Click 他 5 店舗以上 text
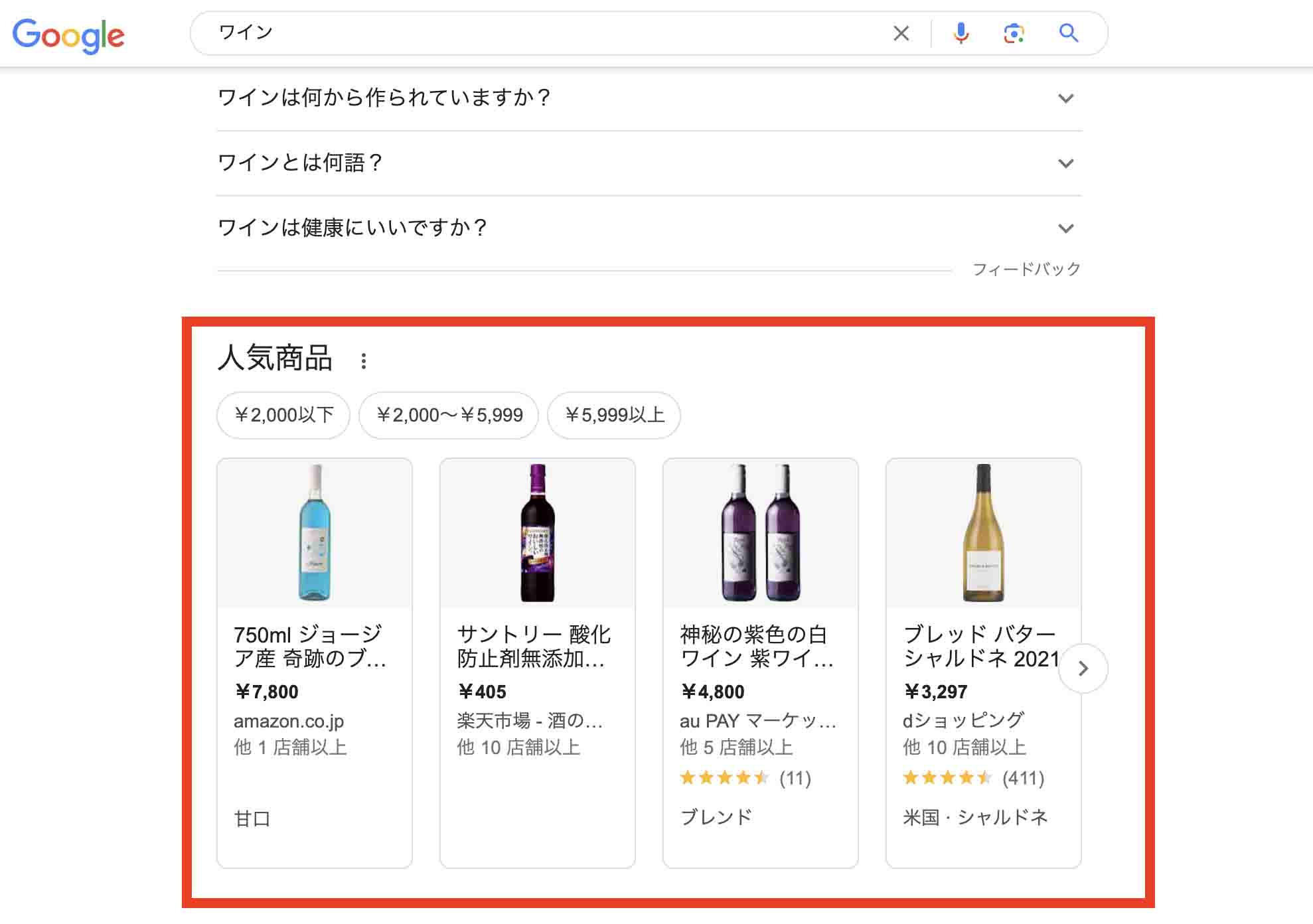Screen dimensions: 1313x924 point(736,747)
